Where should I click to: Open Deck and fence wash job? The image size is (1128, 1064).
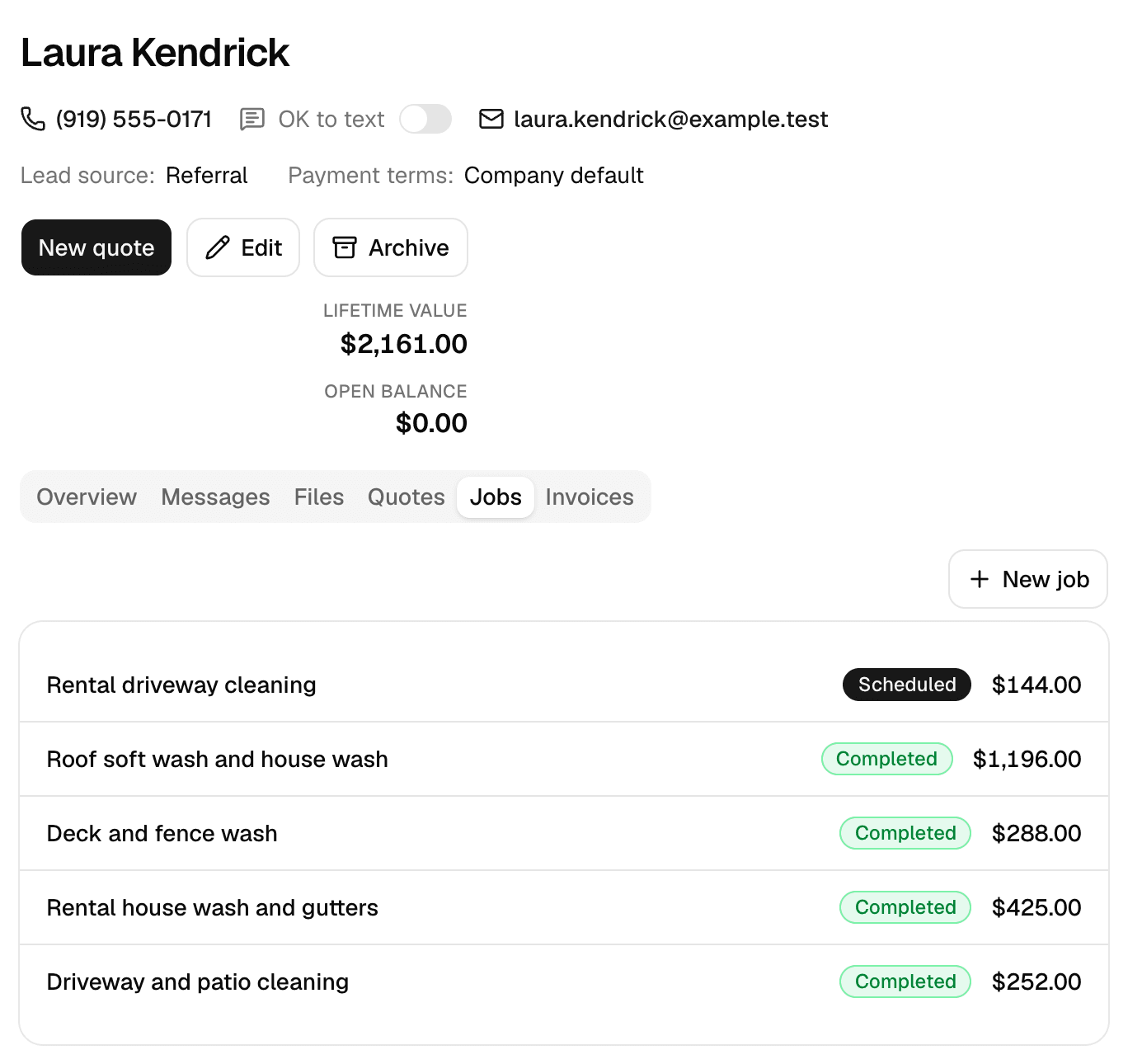tap(564, 833)
